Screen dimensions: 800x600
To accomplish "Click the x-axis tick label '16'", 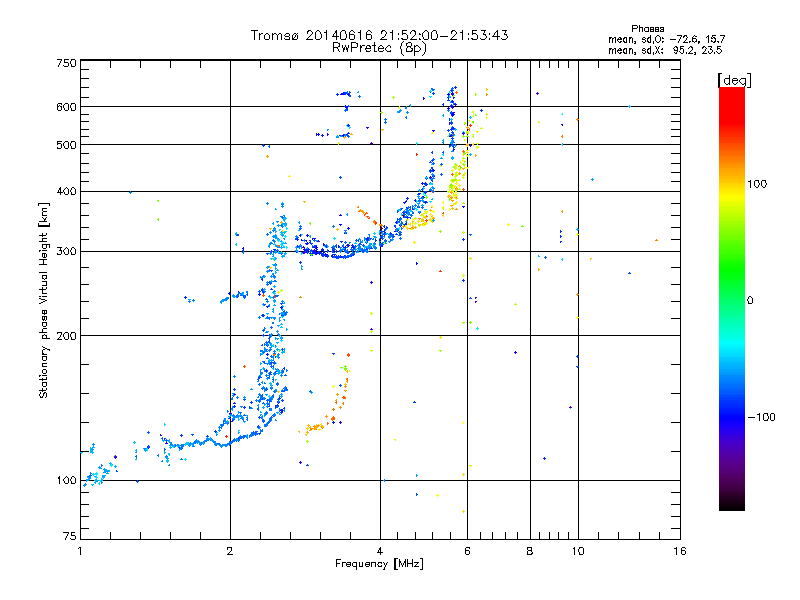I will [680, 551].
